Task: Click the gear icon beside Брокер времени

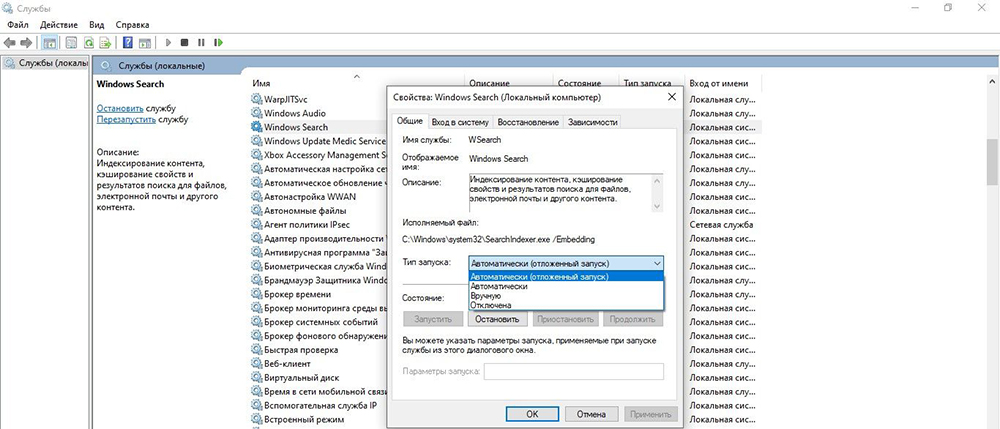Action: pyautogui.click(x=256, y=294)
